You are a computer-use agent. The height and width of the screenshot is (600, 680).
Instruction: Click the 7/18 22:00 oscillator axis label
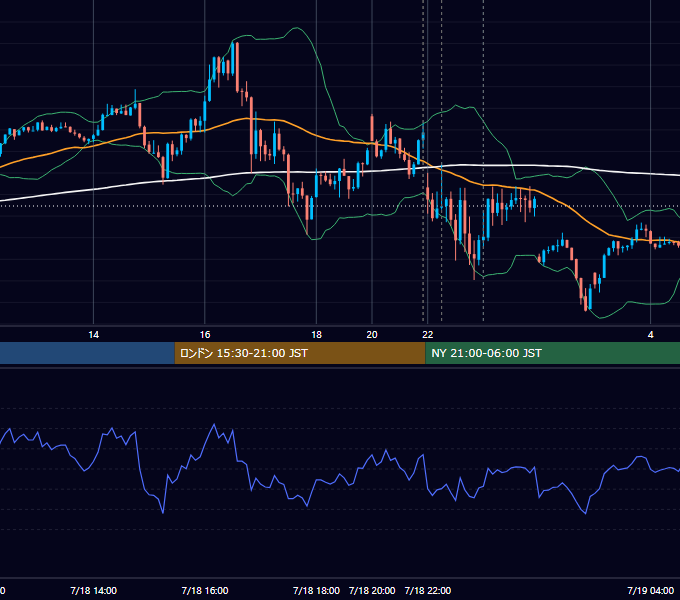(x=428, y=591)
